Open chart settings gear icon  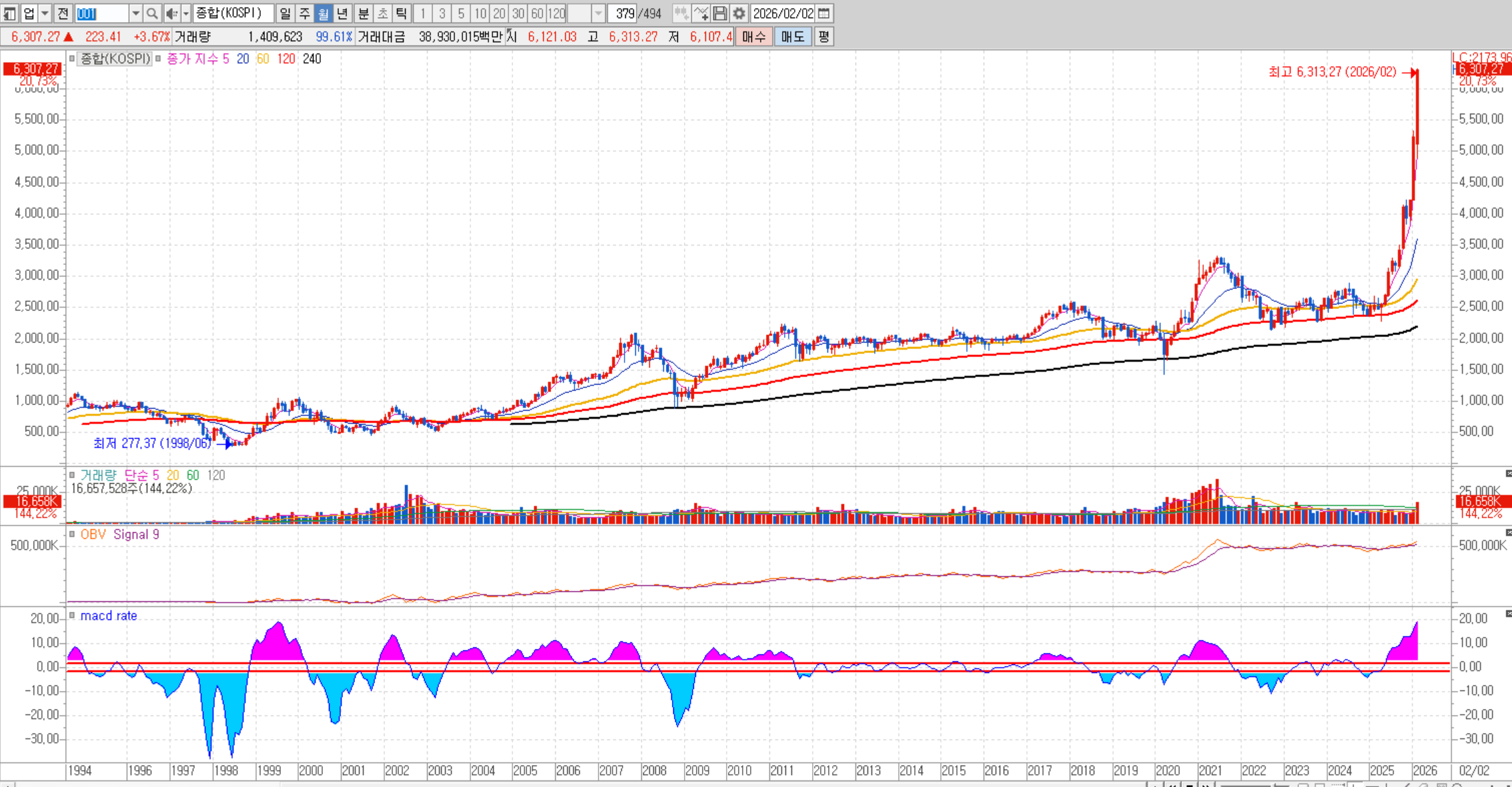click(x=739, y=13)
